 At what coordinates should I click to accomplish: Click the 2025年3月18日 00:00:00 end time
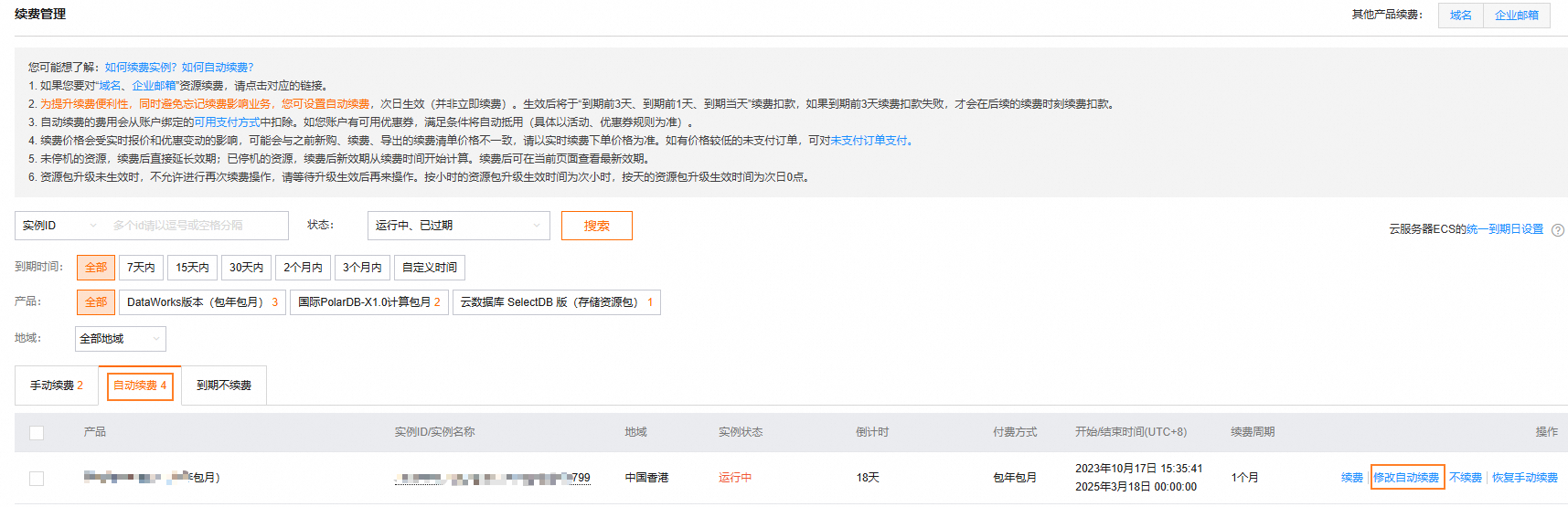[1136, 487]
